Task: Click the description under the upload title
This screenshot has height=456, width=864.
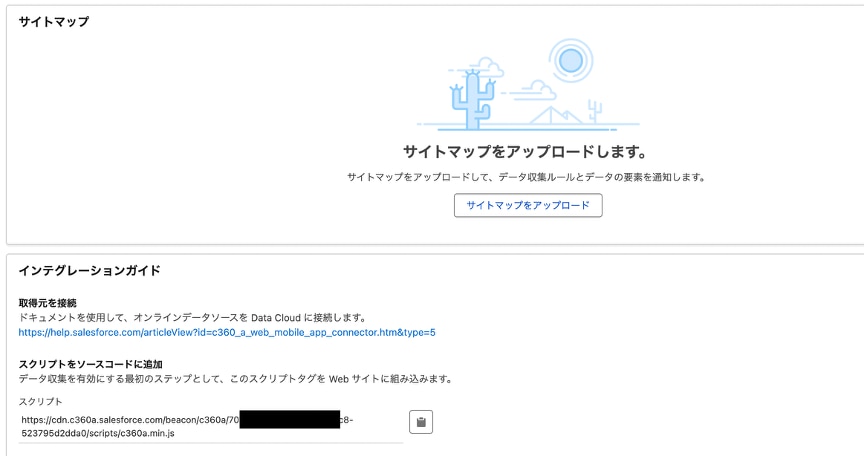Action: click(x=527, y=177)
